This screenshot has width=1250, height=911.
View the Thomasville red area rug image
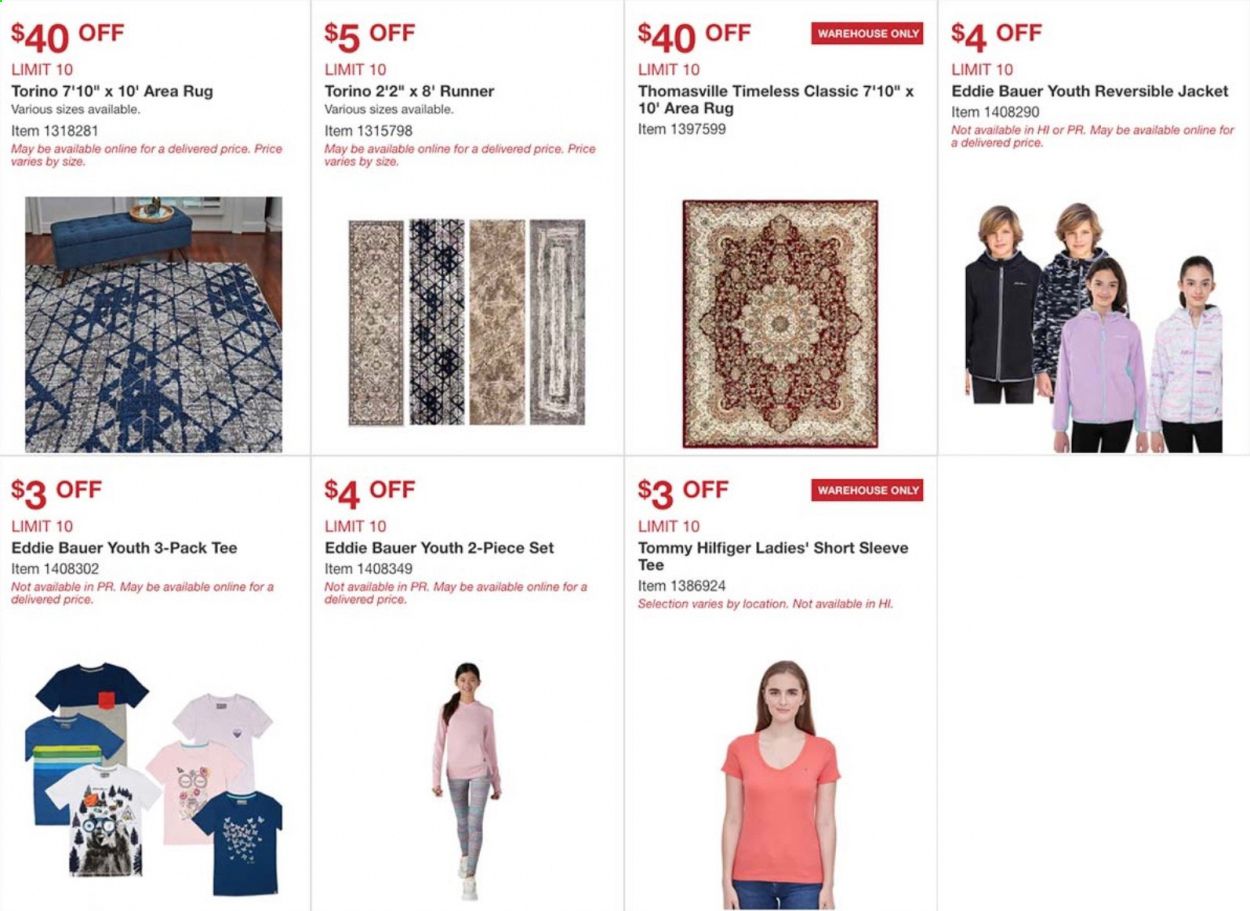[x=780, y=323]
